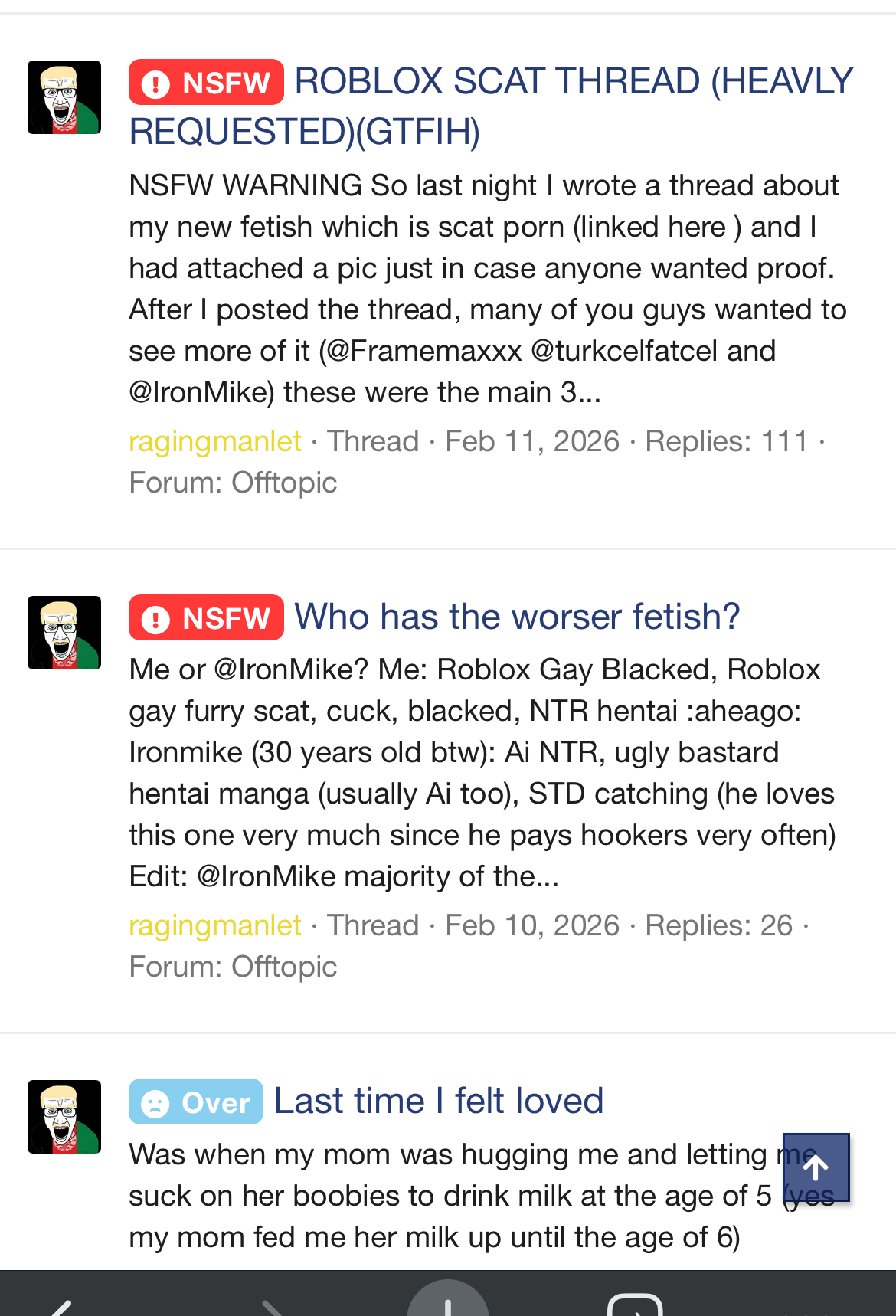This screenshot has height=1316, width=896.
Task: Open 'Who has the worser fetish?' thread
Action: click(x=517, y=617)
